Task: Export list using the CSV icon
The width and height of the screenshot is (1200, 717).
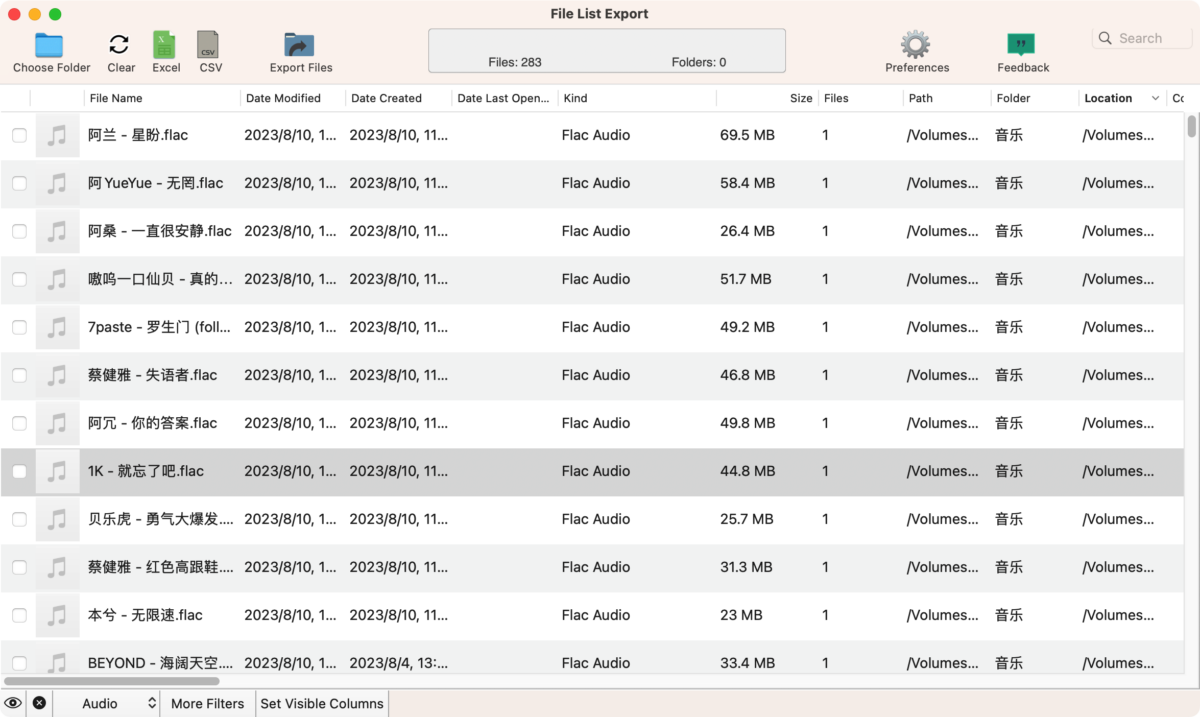Action: coord(209,45)
